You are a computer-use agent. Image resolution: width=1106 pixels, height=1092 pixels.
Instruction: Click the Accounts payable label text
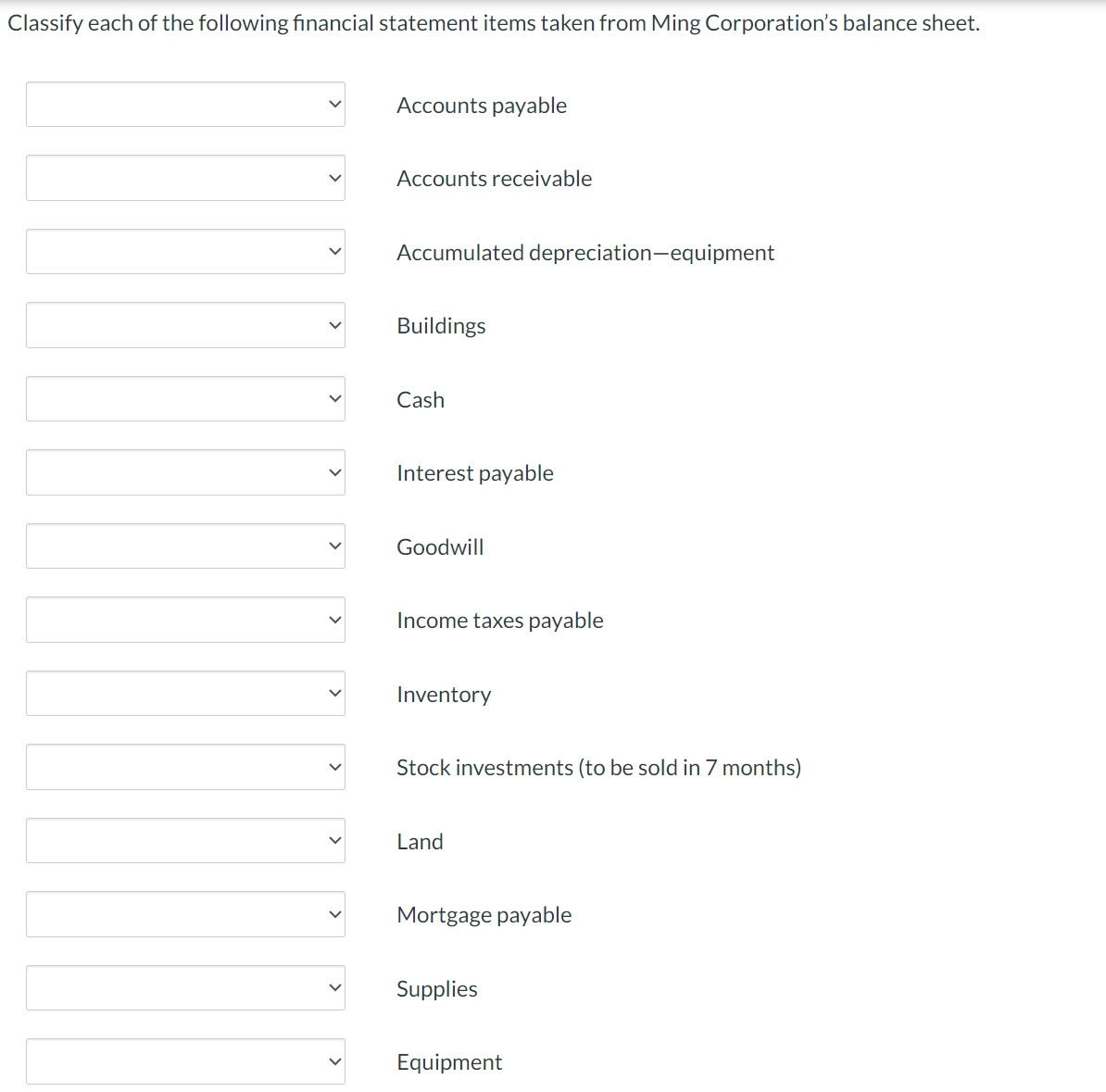[x=481, y=106]
